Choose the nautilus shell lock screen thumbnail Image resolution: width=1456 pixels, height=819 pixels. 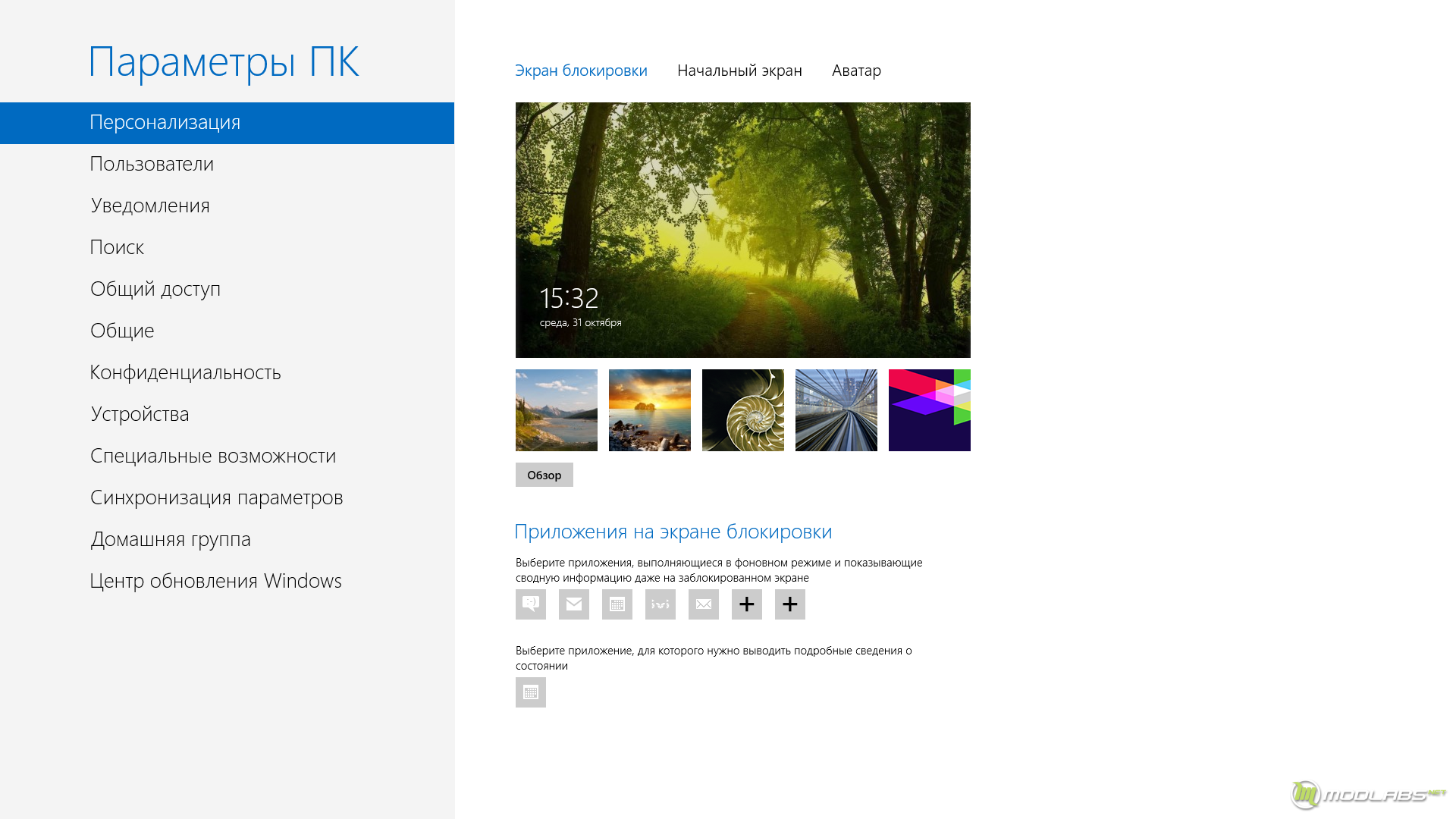pos(743,410)
